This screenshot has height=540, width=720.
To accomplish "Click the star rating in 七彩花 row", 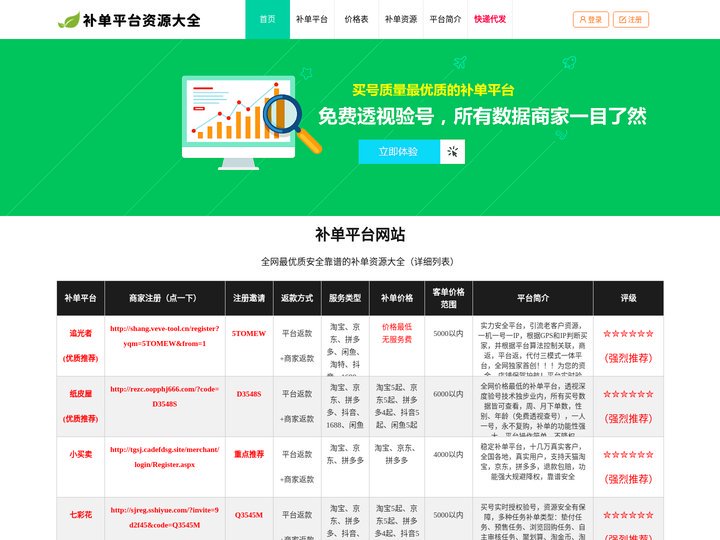I will [x=629, y=515].
